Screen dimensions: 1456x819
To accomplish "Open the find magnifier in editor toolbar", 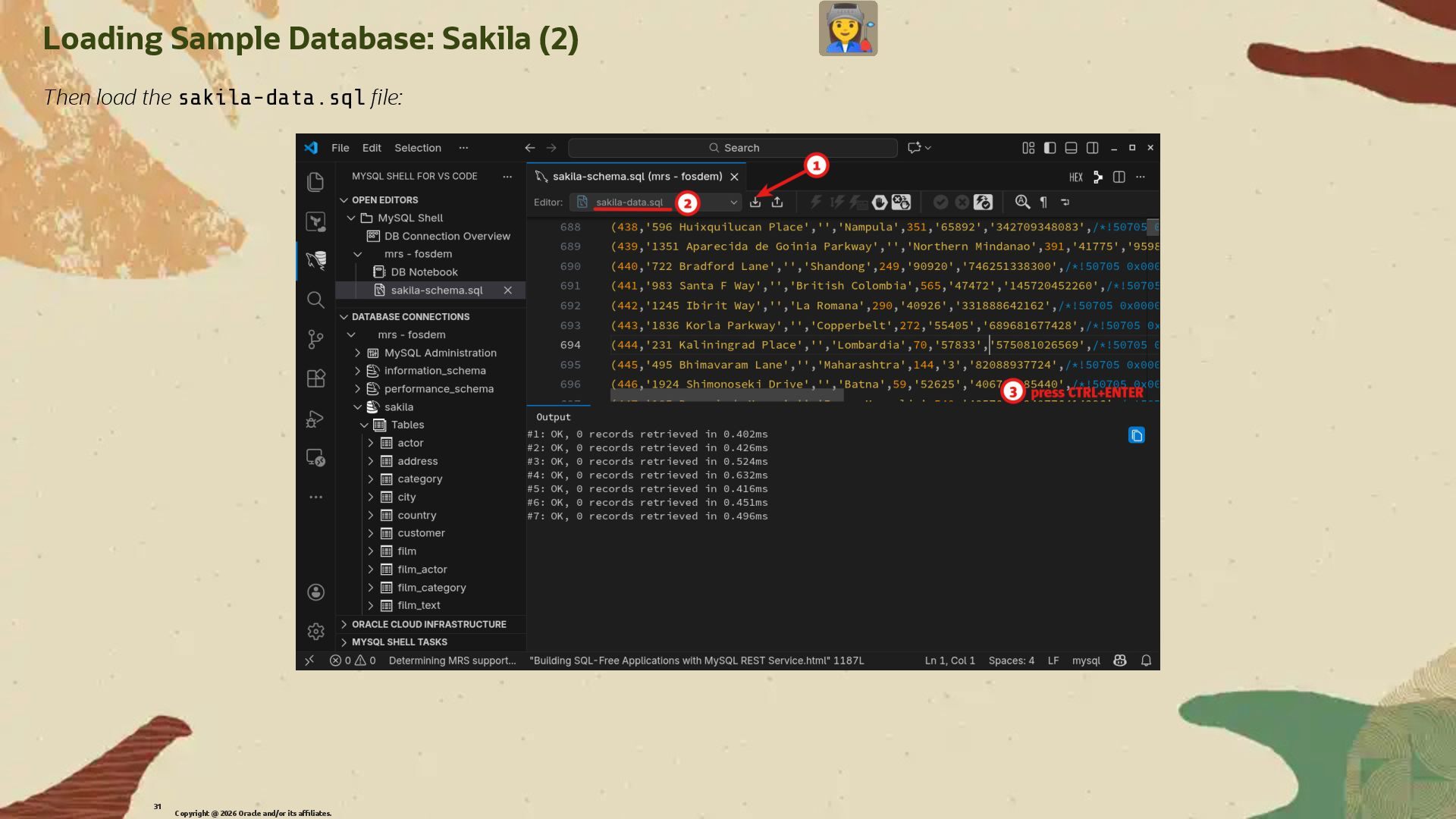I will point(1022,202).
